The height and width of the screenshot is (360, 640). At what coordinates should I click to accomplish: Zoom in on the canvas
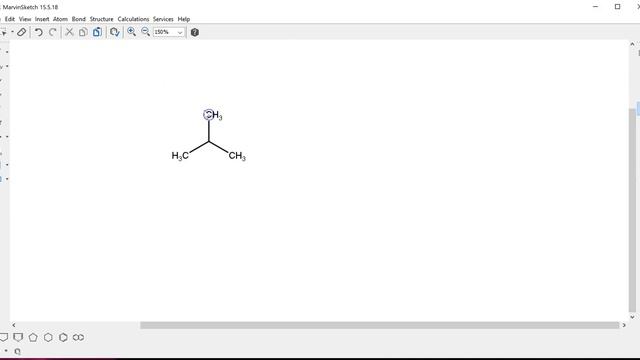click(131, 32)
